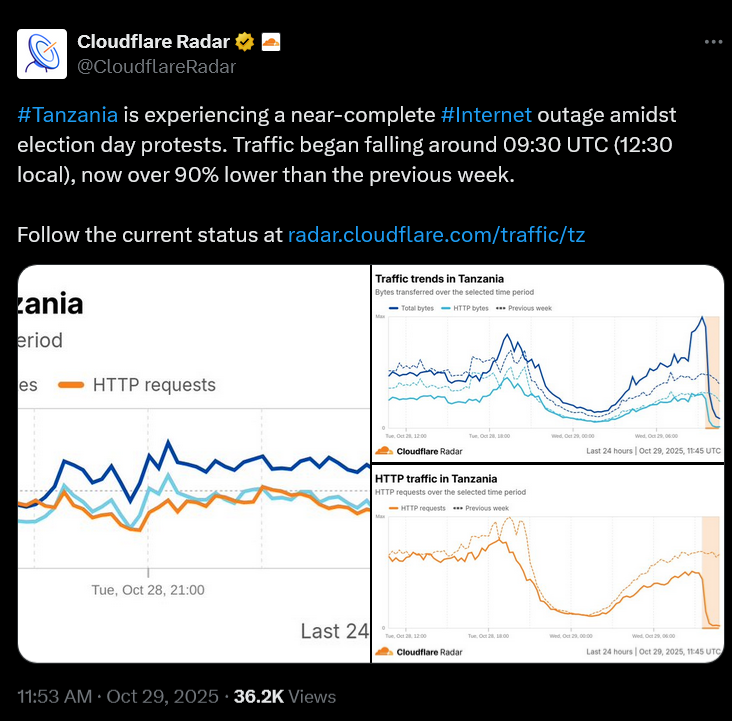Click the Cloudflare Radar display name
This screenshot has width=732, height=721.
click(152, 42)
